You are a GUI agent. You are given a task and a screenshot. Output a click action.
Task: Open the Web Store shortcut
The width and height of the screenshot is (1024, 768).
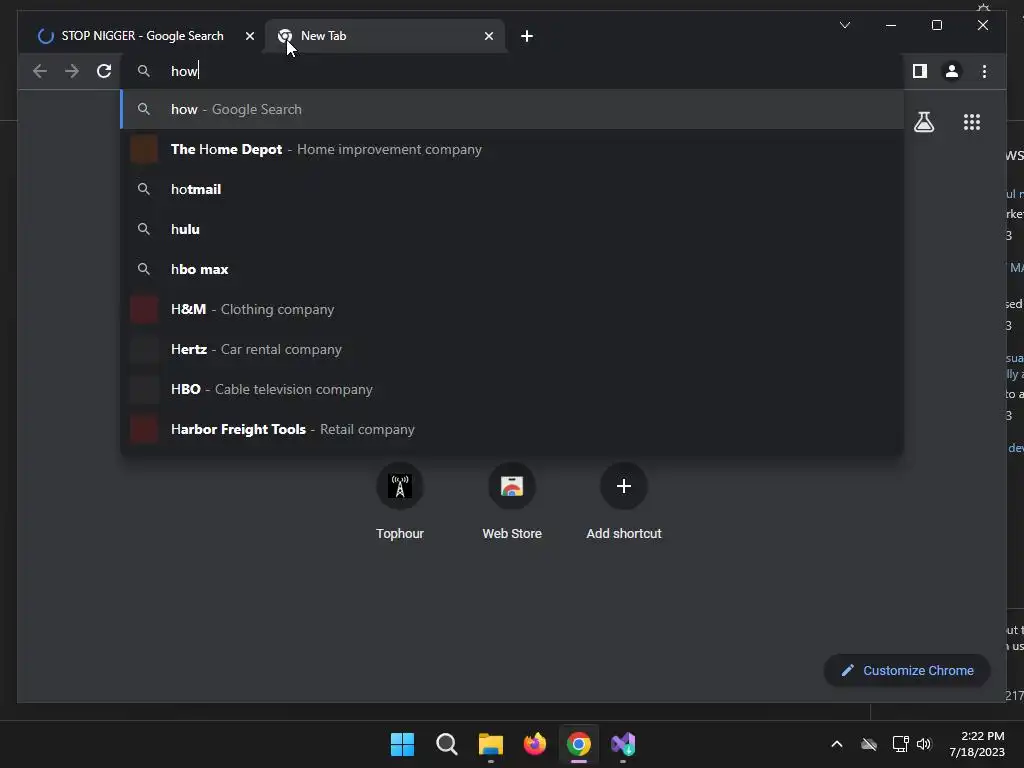click(x=512, y=502)
